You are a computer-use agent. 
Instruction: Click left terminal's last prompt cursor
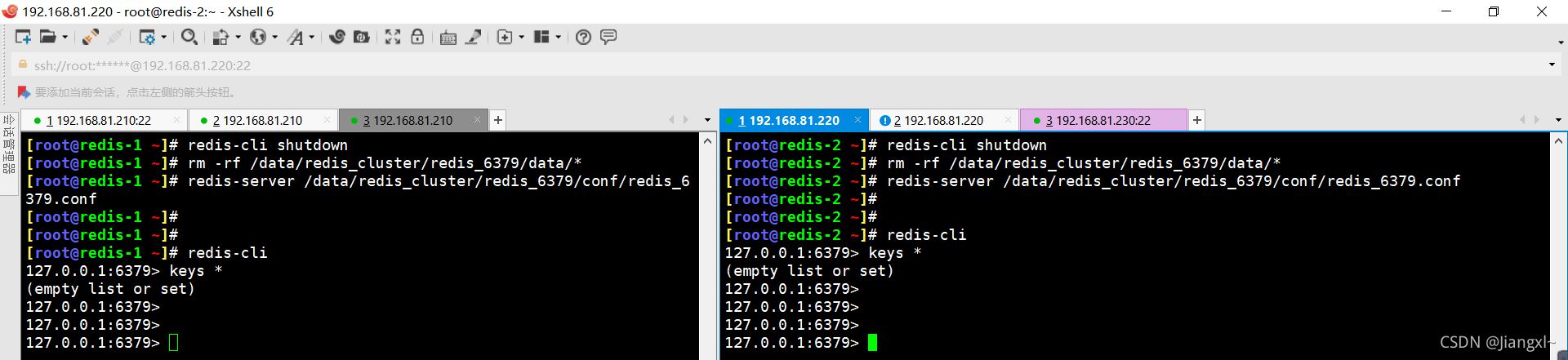(x=173, y=342)
